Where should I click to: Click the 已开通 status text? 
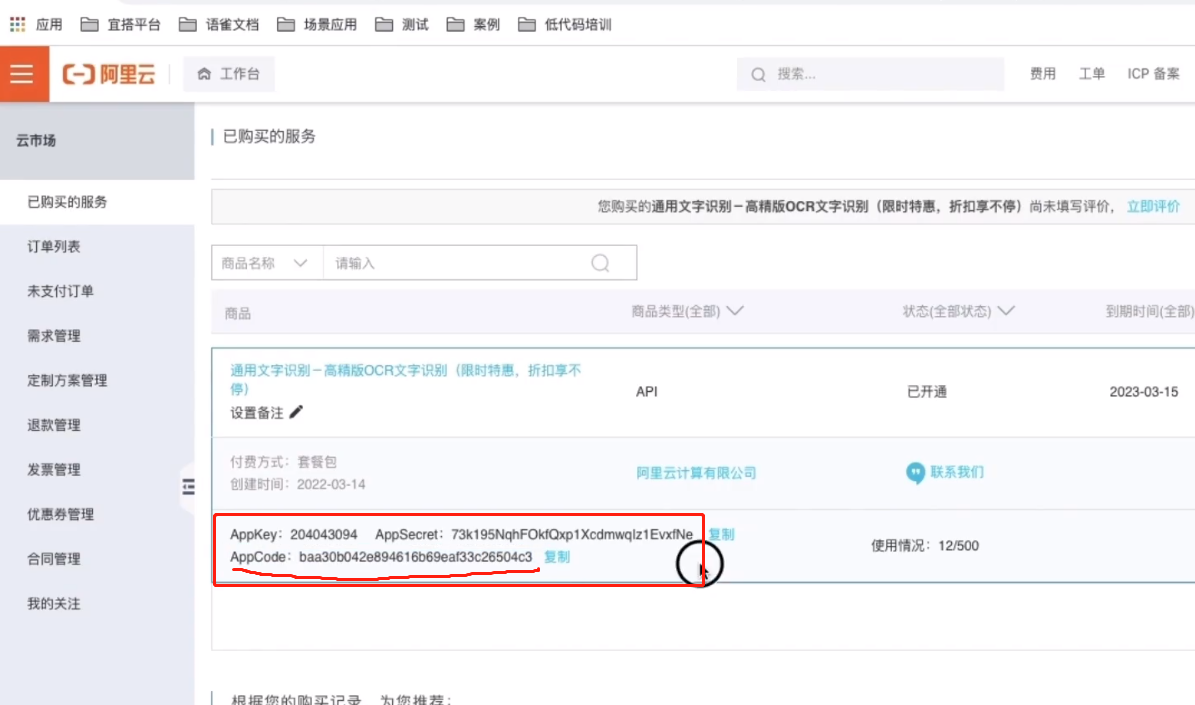(927, 392)
